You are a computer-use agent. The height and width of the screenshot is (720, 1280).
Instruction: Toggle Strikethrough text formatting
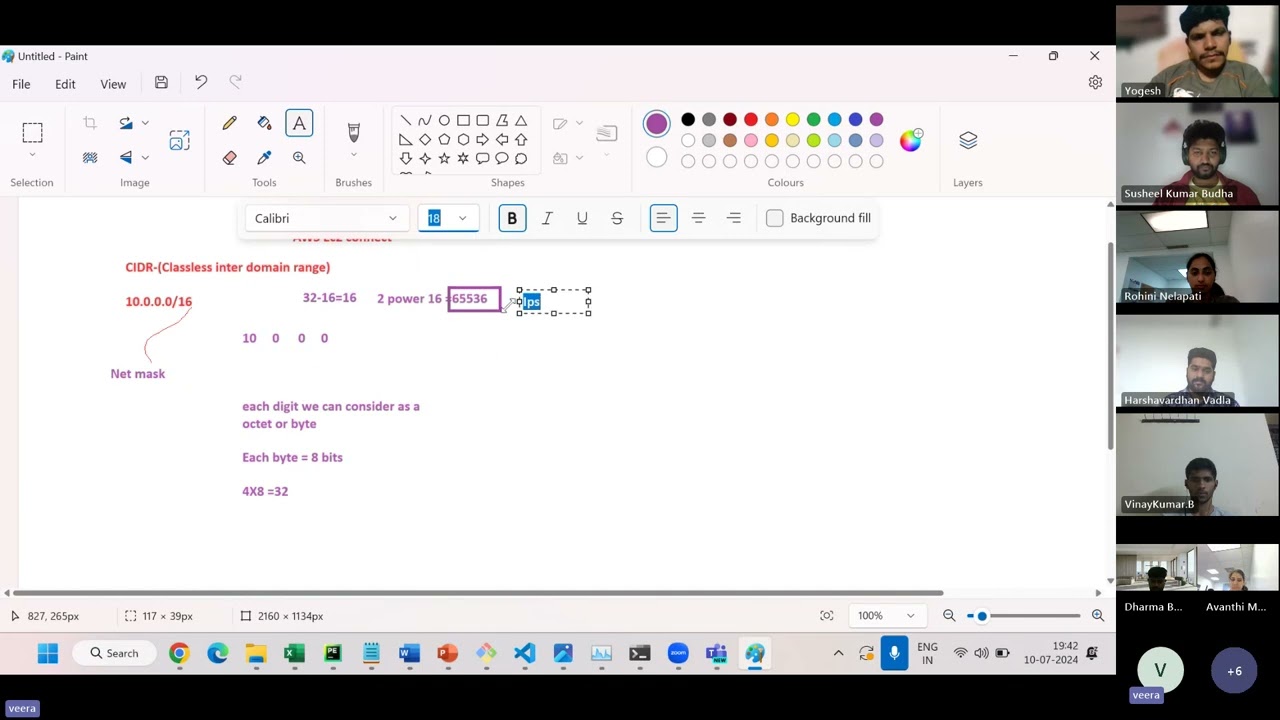click(x=617, y=218)
